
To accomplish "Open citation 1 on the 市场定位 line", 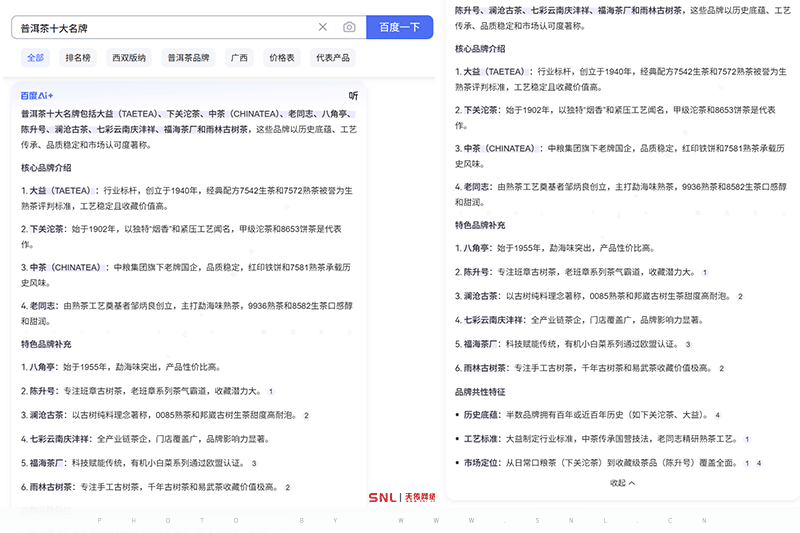I will pos(747,463).
